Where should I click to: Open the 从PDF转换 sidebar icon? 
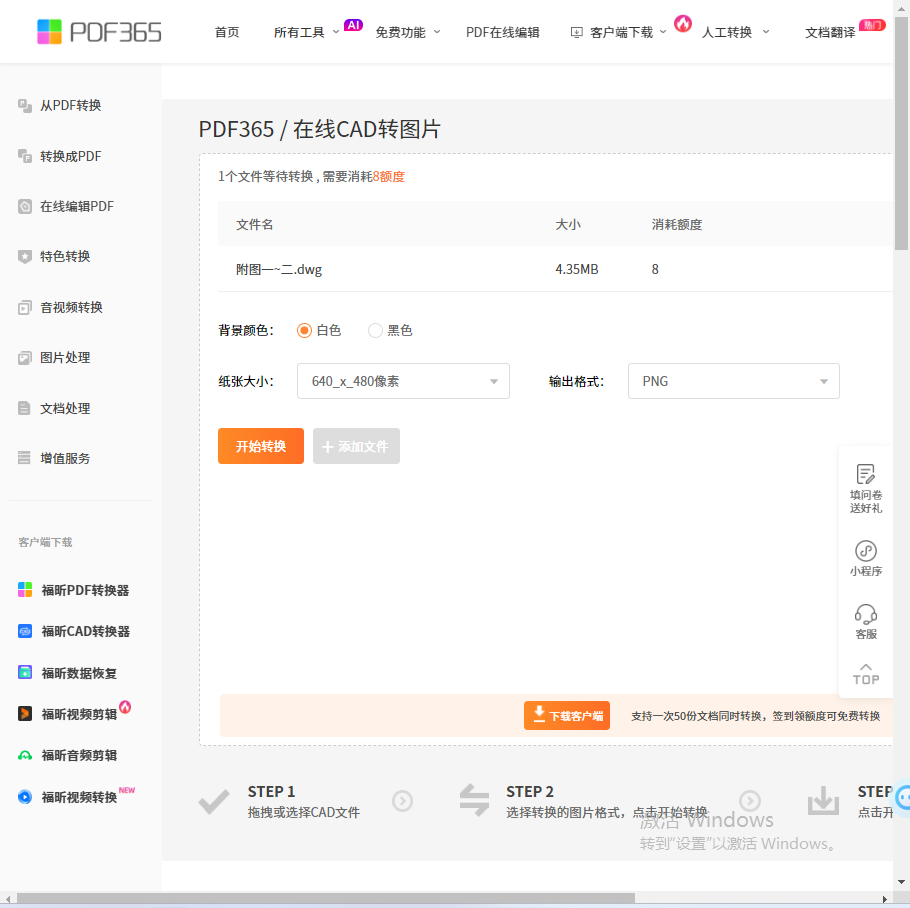[x=24, y=106]
